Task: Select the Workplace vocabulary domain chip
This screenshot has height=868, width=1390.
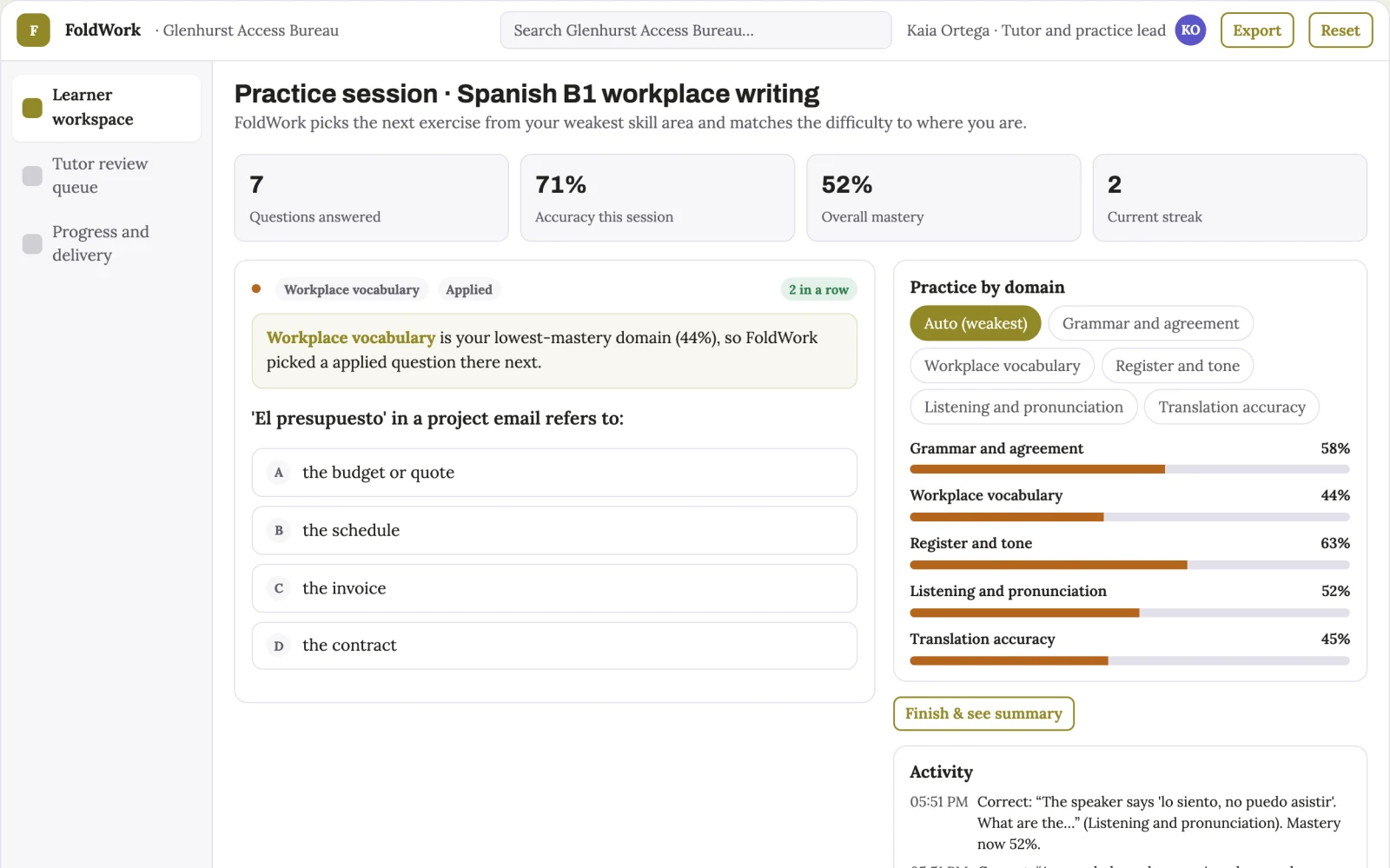Action: (x=1002, y=366)
